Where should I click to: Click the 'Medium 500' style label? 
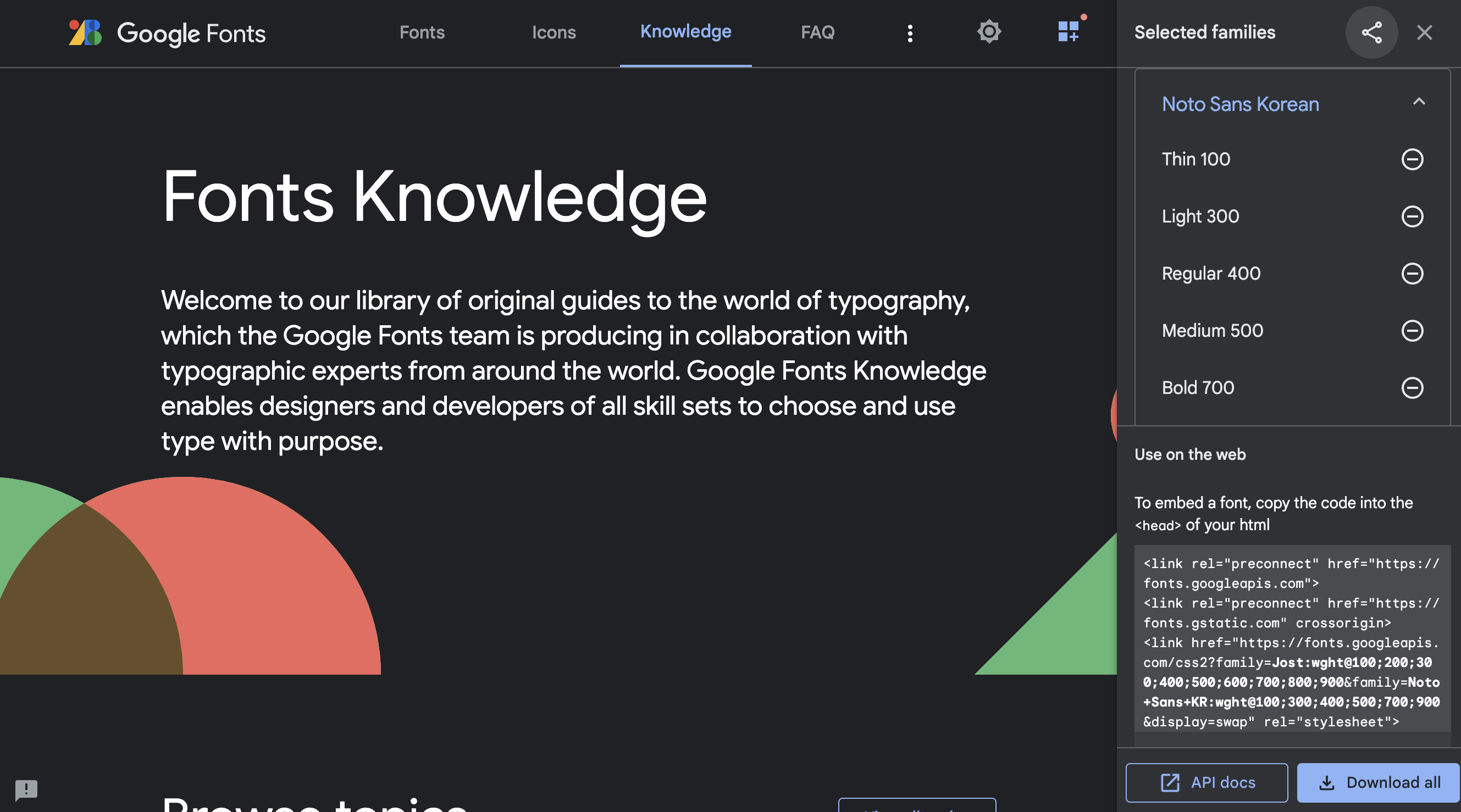1212,331
